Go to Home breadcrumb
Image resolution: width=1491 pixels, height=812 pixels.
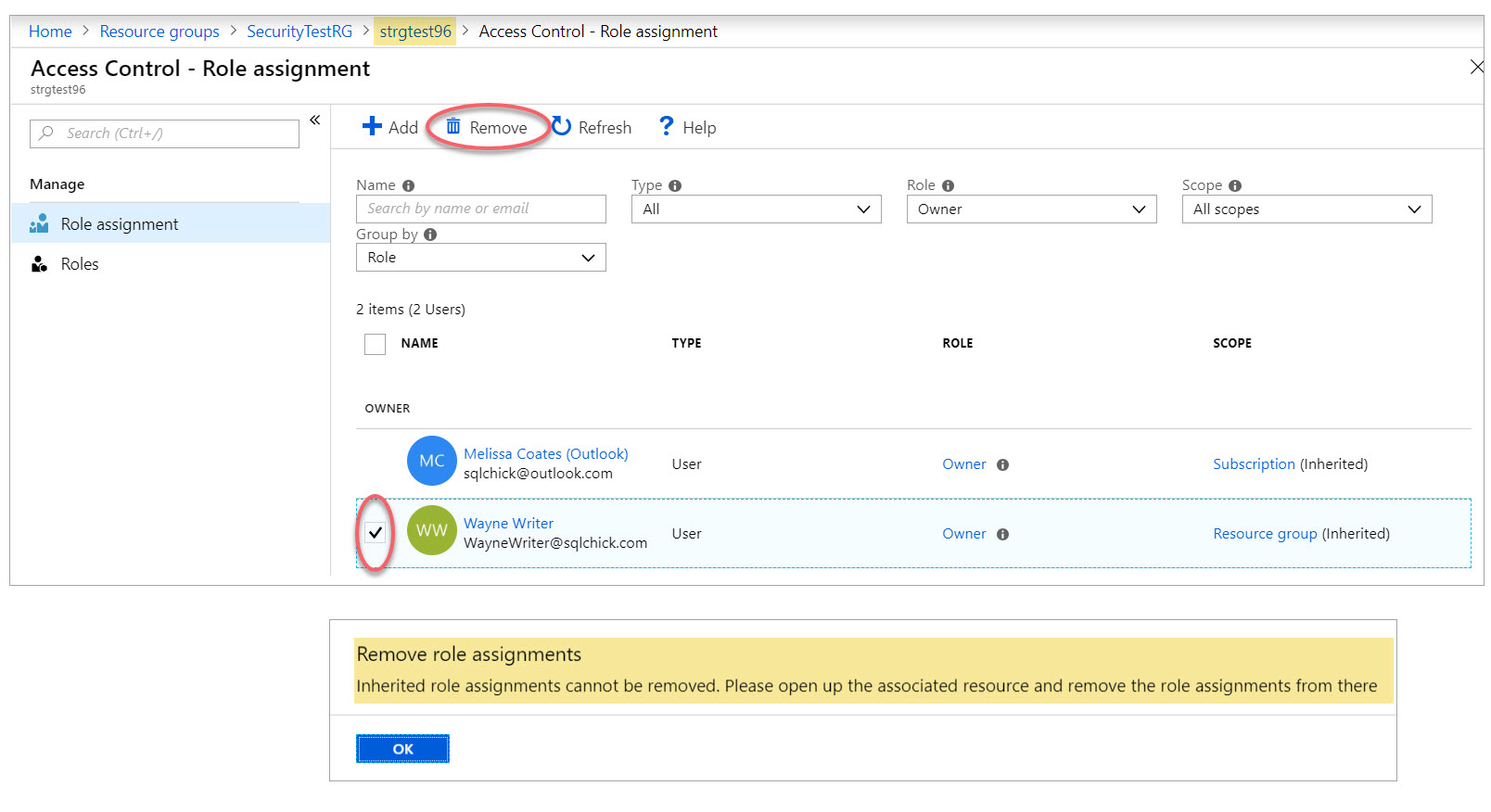50,32
